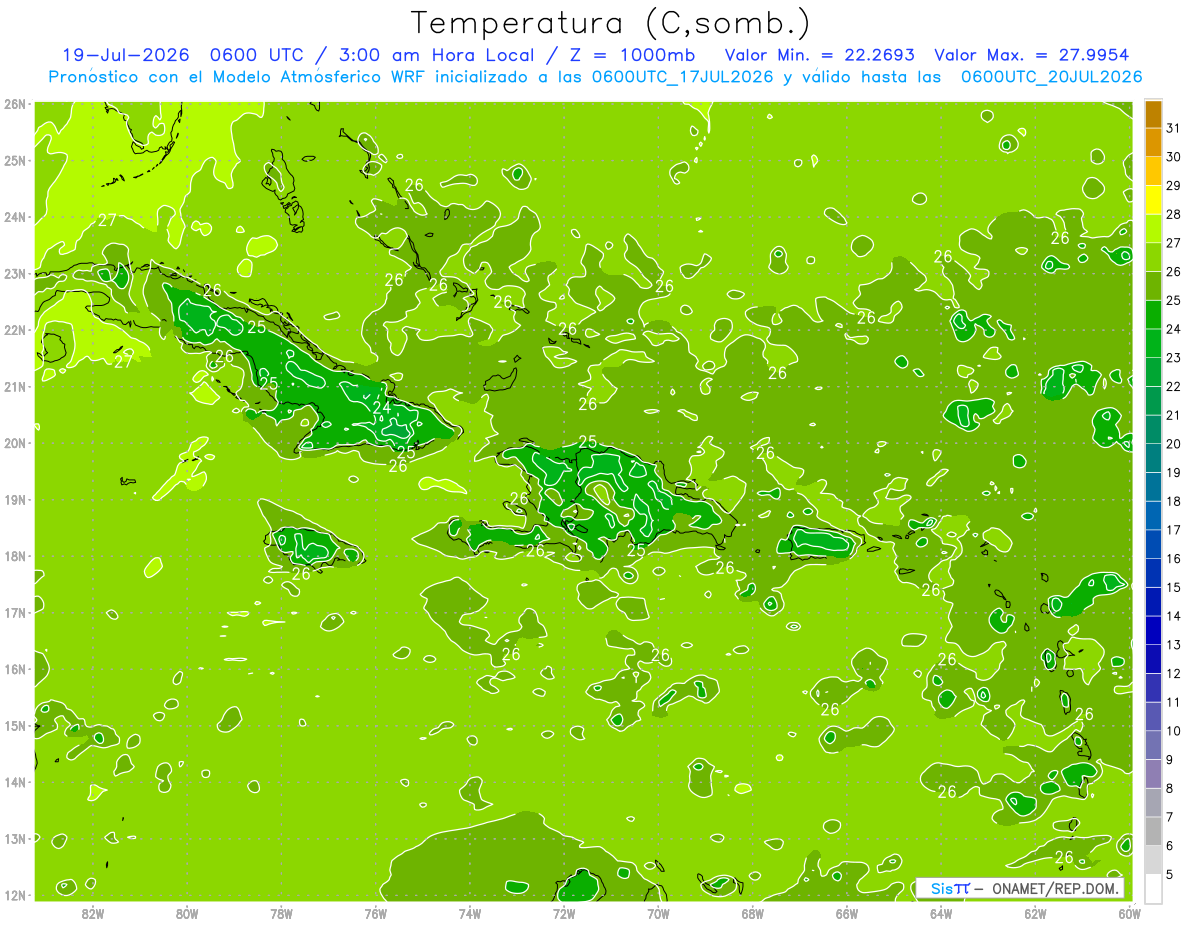Click the initialization stamp "0600UTC_17JUL2026"

(683, 77)
